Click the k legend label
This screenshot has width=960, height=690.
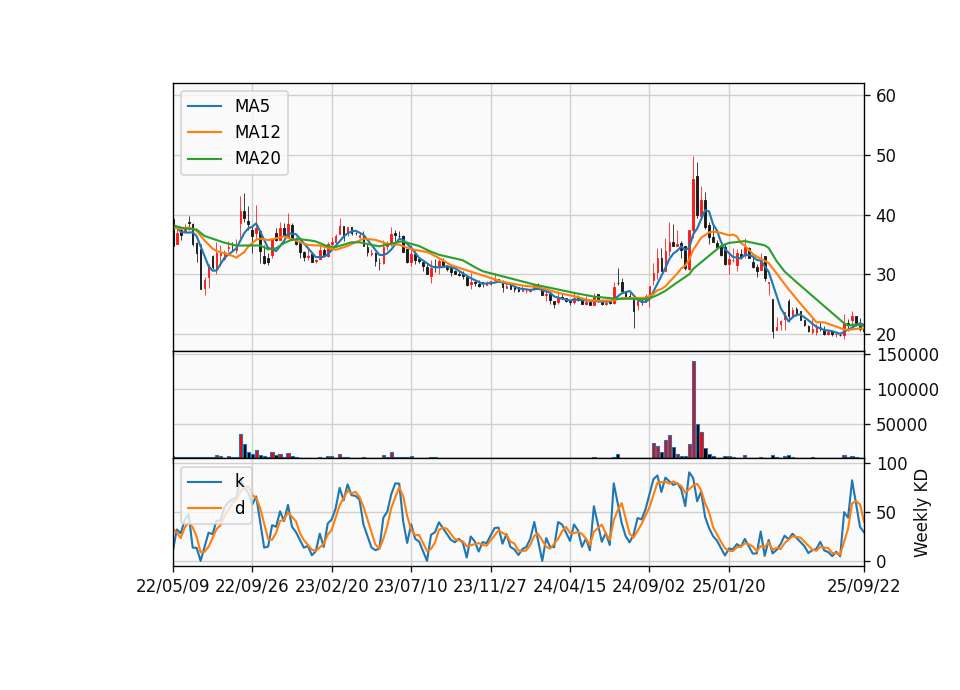(x=239, y=481)
